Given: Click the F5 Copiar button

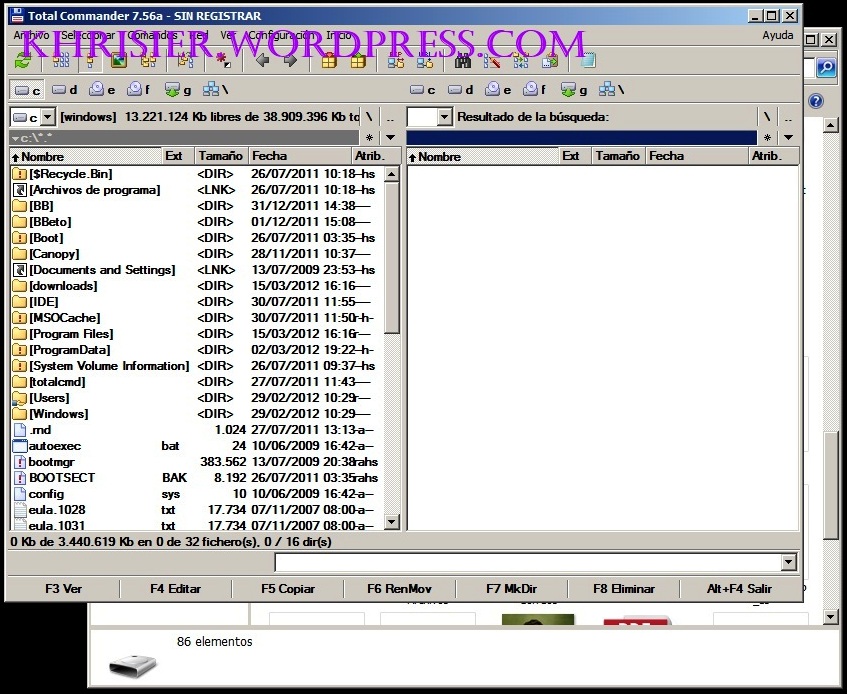Looking at the screenshot, I should pos(288,589).
